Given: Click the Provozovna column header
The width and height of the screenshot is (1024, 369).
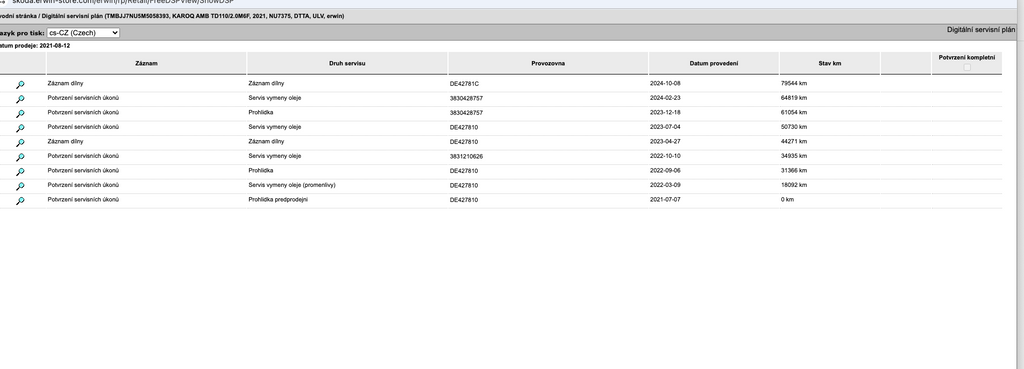Looking at the screenshot, I should (x=549, y=63).
